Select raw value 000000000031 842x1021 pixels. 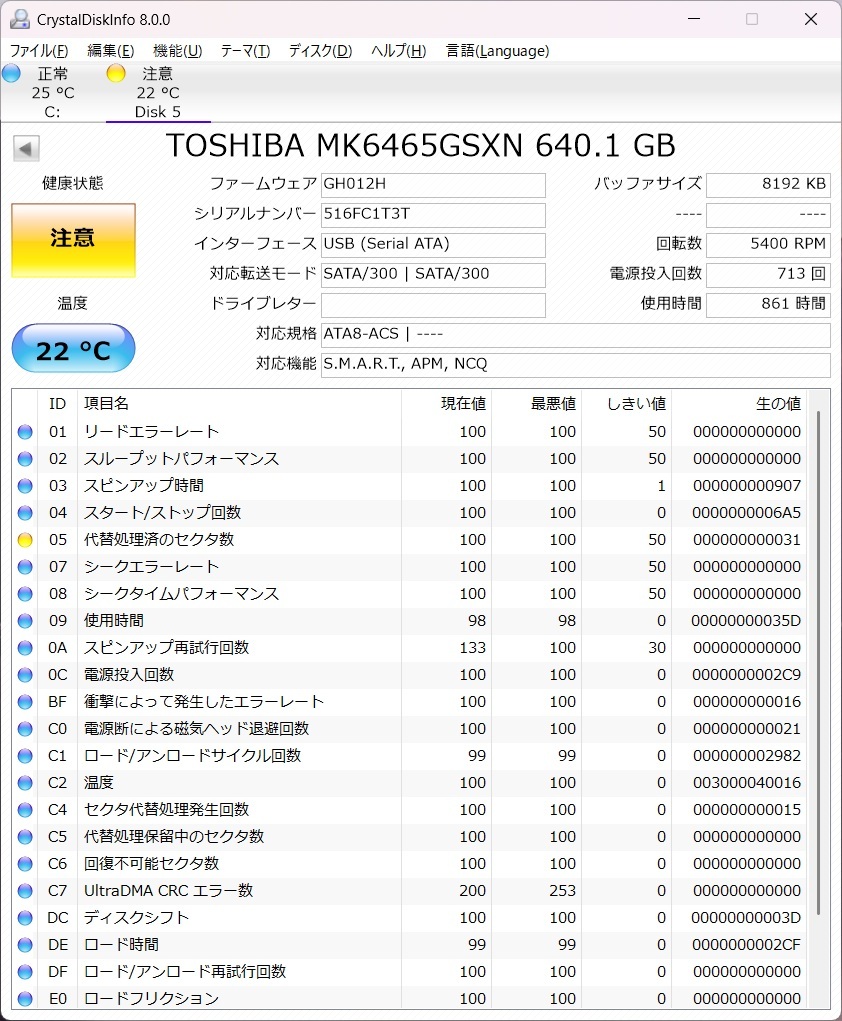tap(747, 540)
